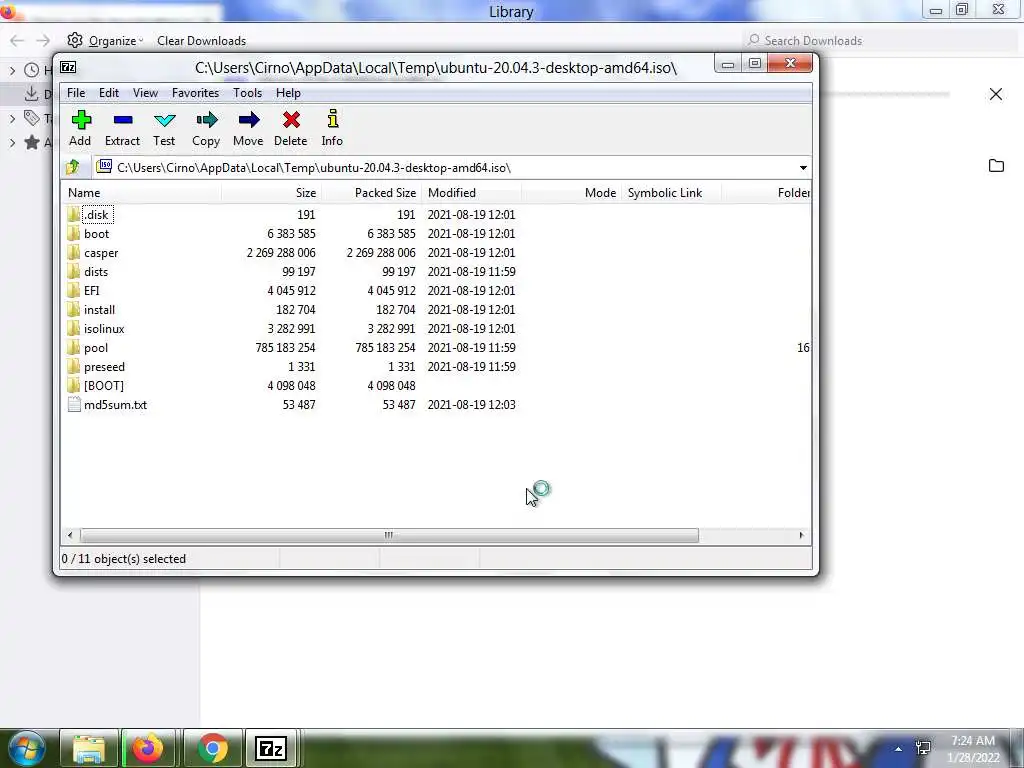Click the taskbar clock
This screenshot has width=1024, height=768.
point(973,749)
